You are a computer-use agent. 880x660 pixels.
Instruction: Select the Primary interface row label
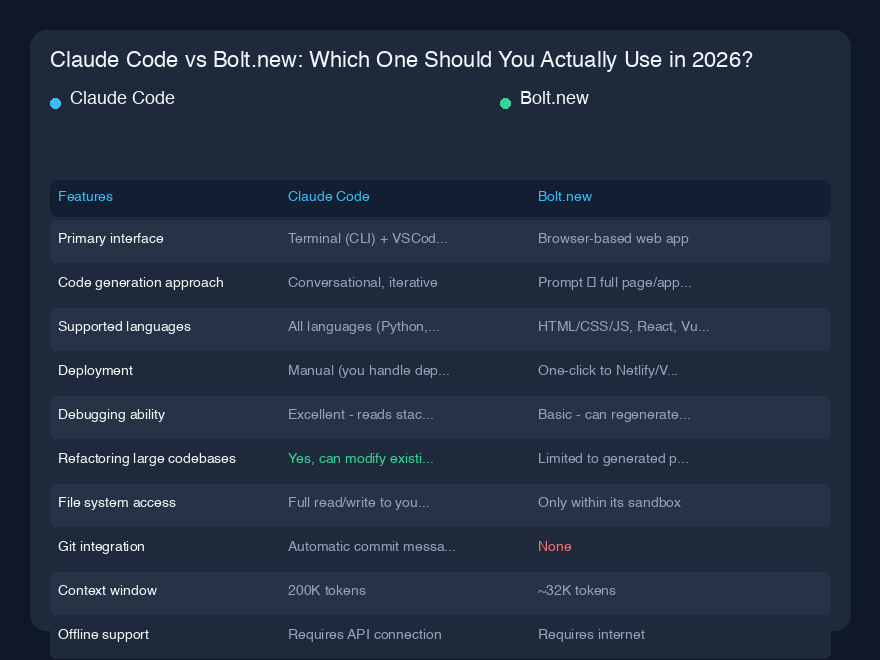point(111,239)
